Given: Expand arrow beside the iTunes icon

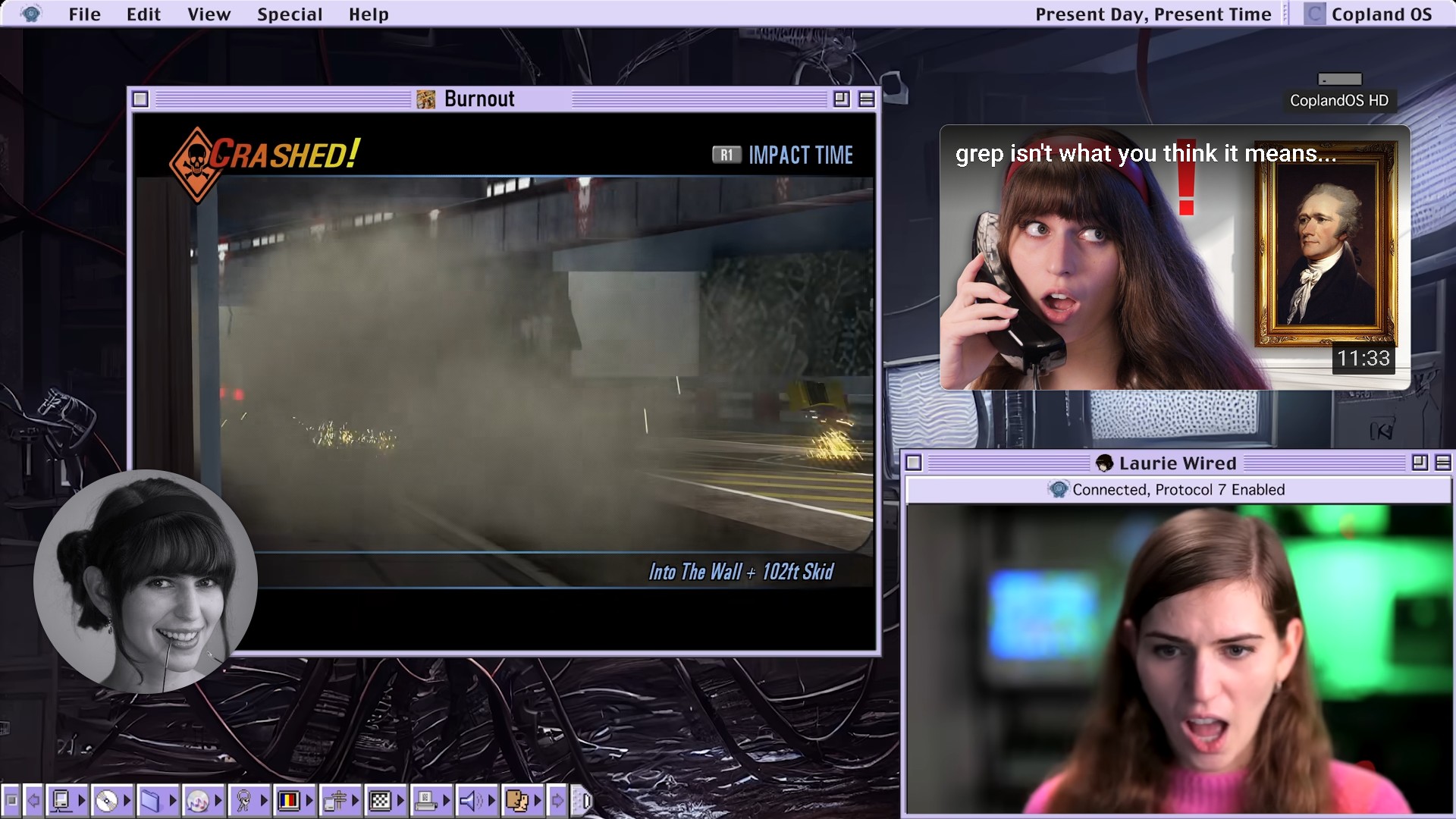Looking at the screenshot, I should (x=218, y=800).
